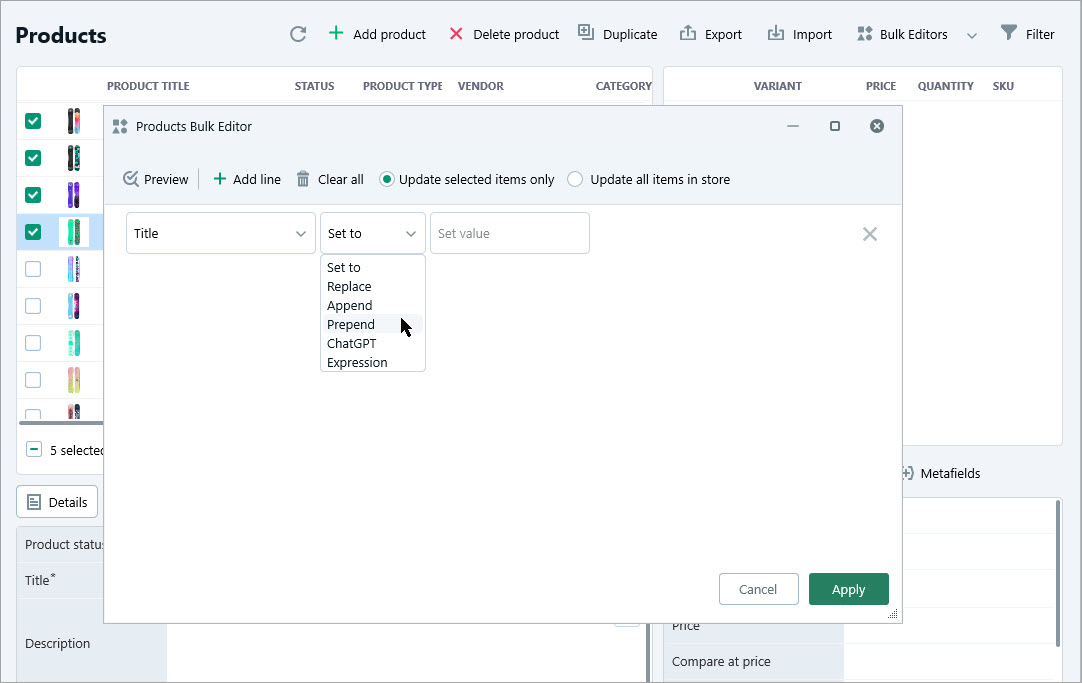1082x683 pixels.
Task: Choose 'Replace' from the list
Action: click(349, 286)
